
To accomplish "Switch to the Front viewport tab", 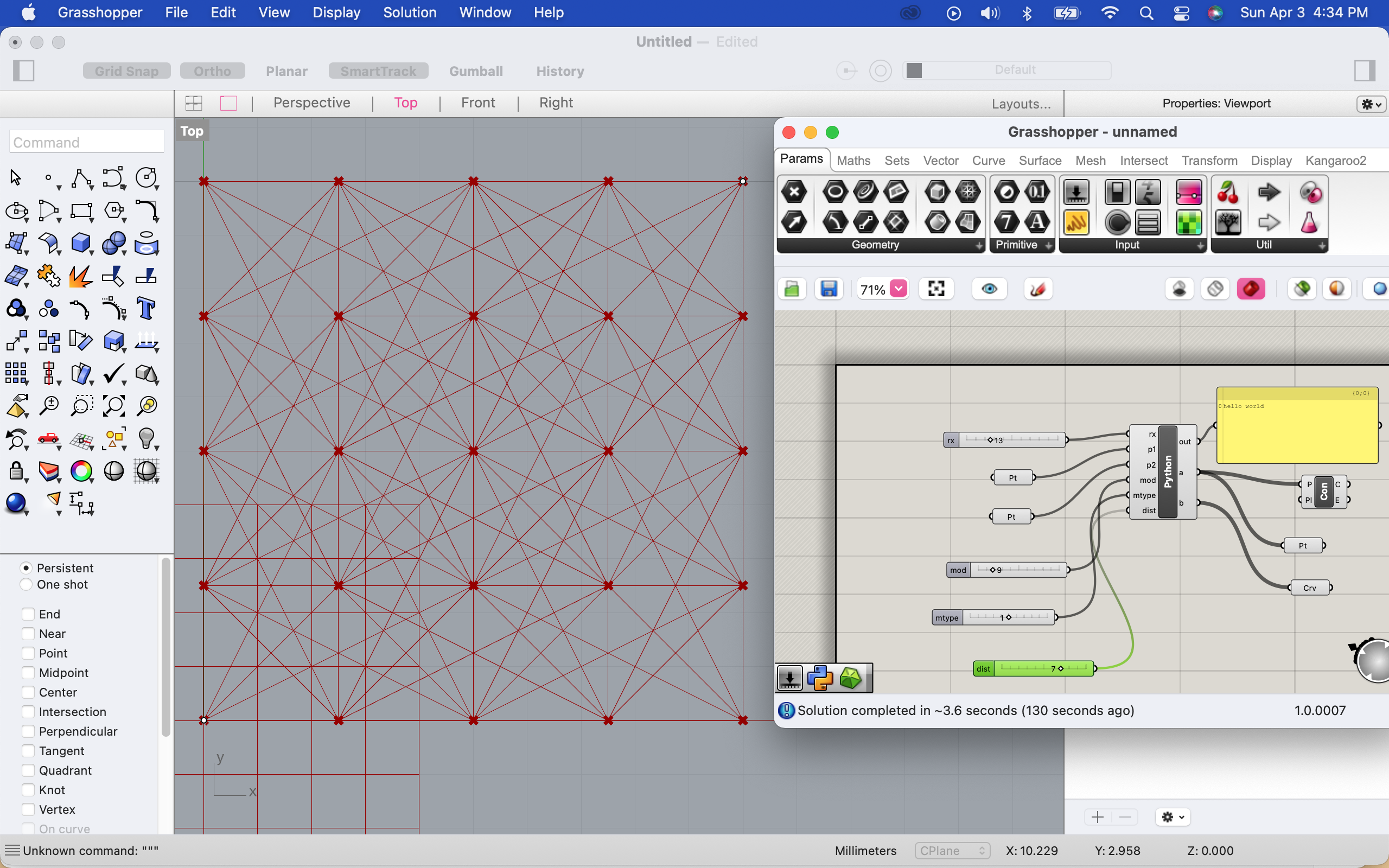I will click(x=477, y=103).
